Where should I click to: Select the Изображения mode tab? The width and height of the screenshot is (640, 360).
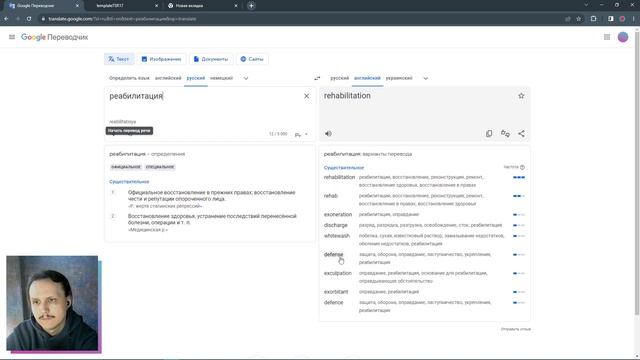pyautogui.click(x=161, y=59)
